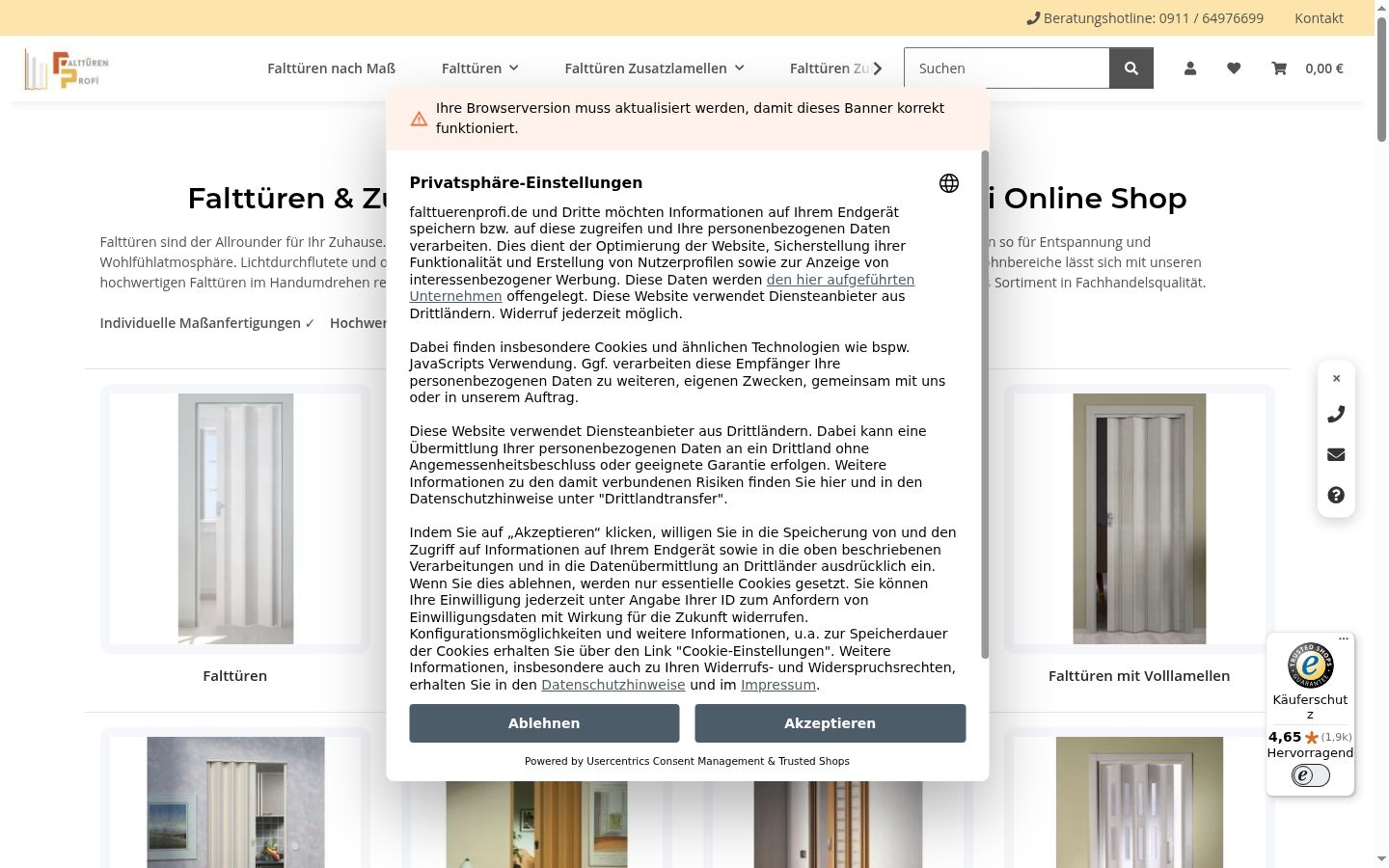The height and width of the screenshot is (868, 1389).
Task: Click the email envelope icon in sidebar
Action: (x=1336, y=454)
